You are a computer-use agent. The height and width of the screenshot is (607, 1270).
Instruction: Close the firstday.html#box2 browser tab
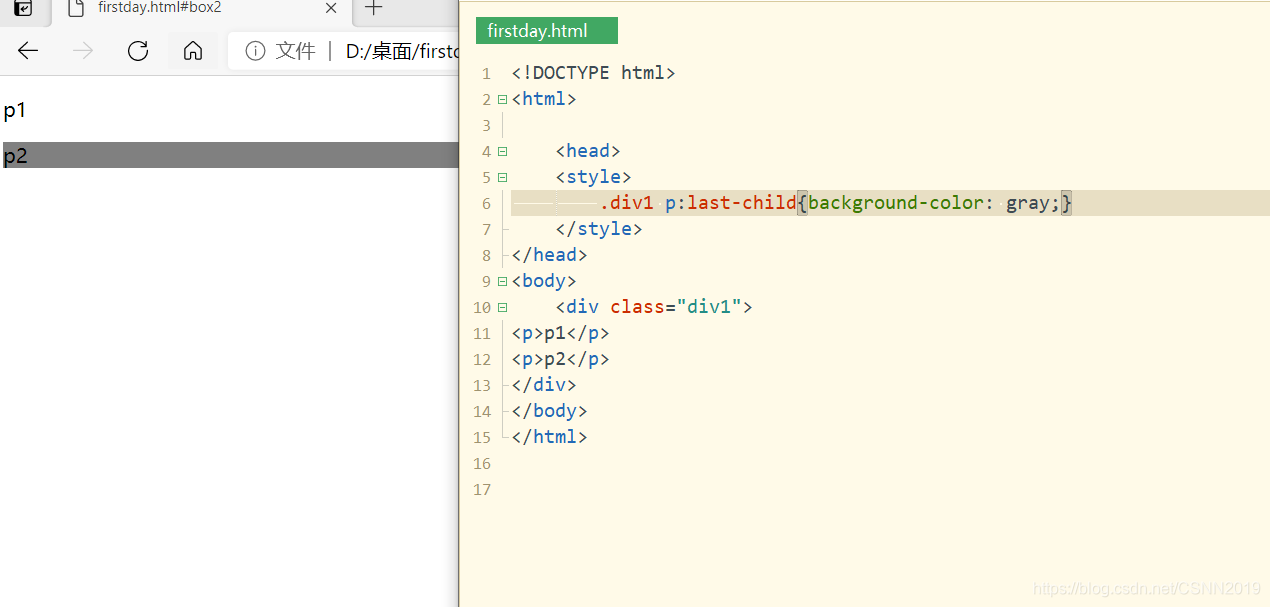pyautogui.click(x=331, y=8)
